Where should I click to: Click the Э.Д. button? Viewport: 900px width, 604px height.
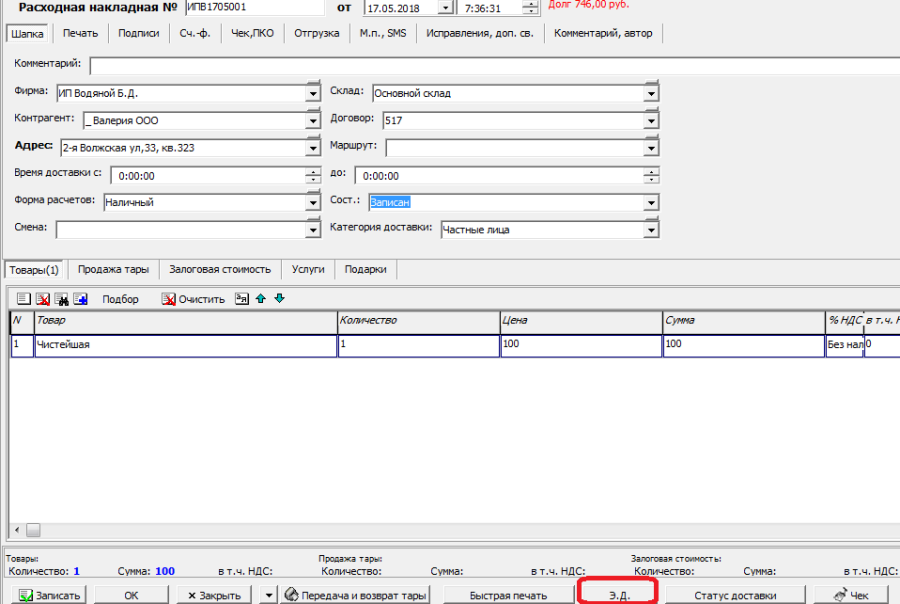(x=618, y=595)
